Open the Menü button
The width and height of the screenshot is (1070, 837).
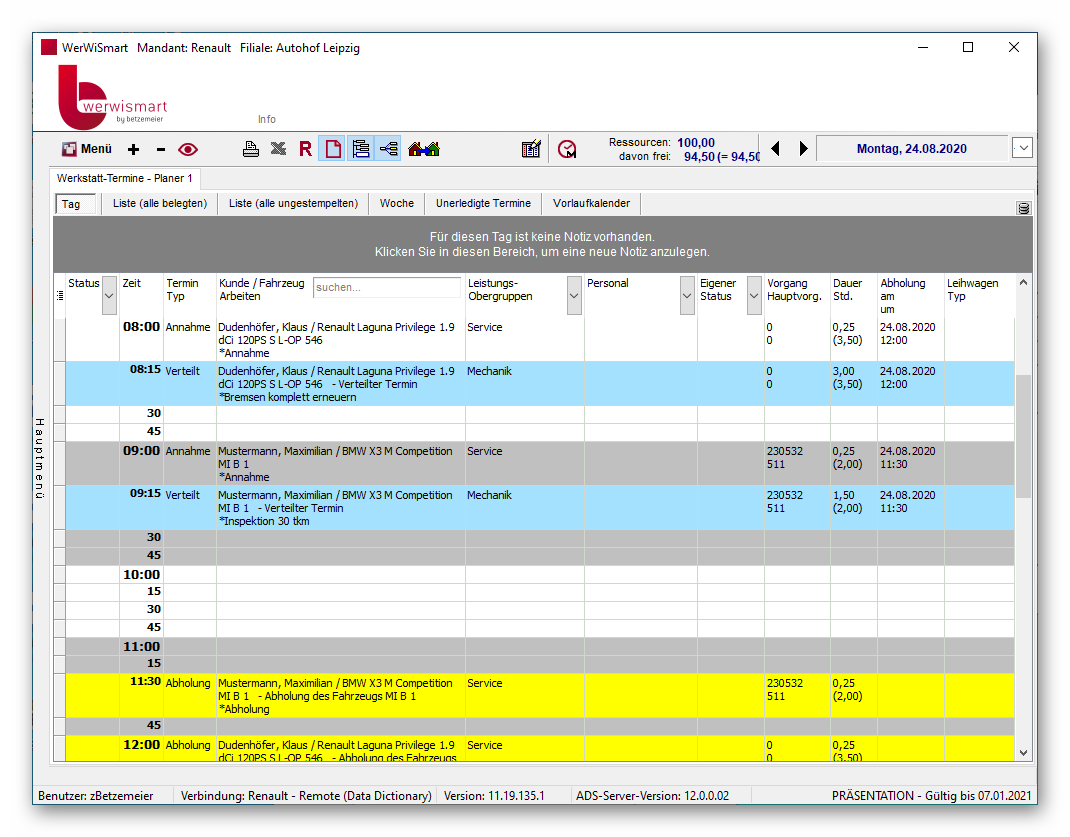point(87,149)
